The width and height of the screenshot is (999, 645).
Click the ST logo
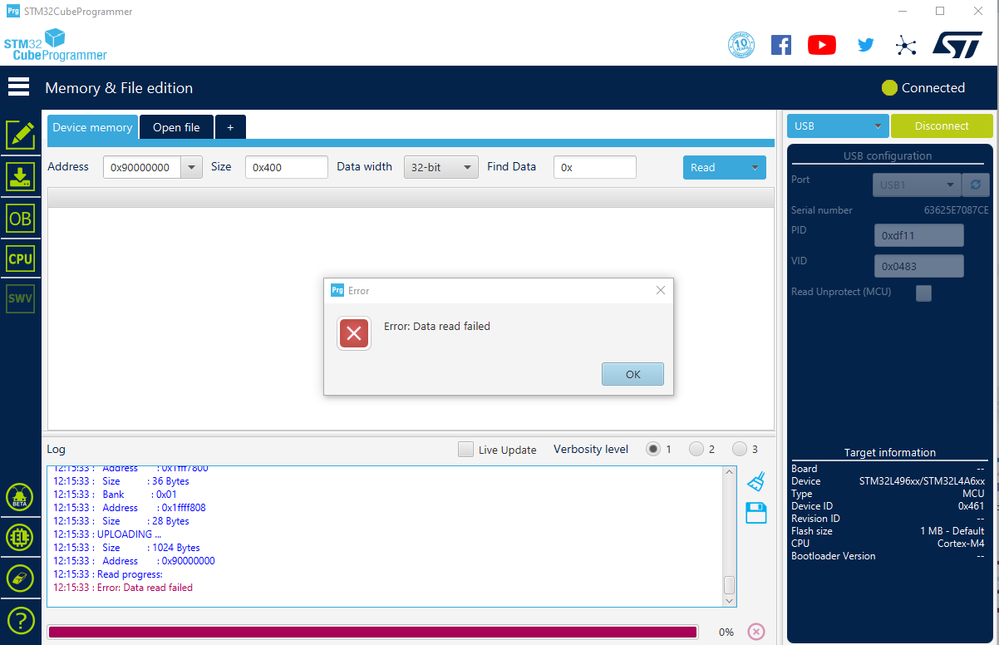click(957, 45)
